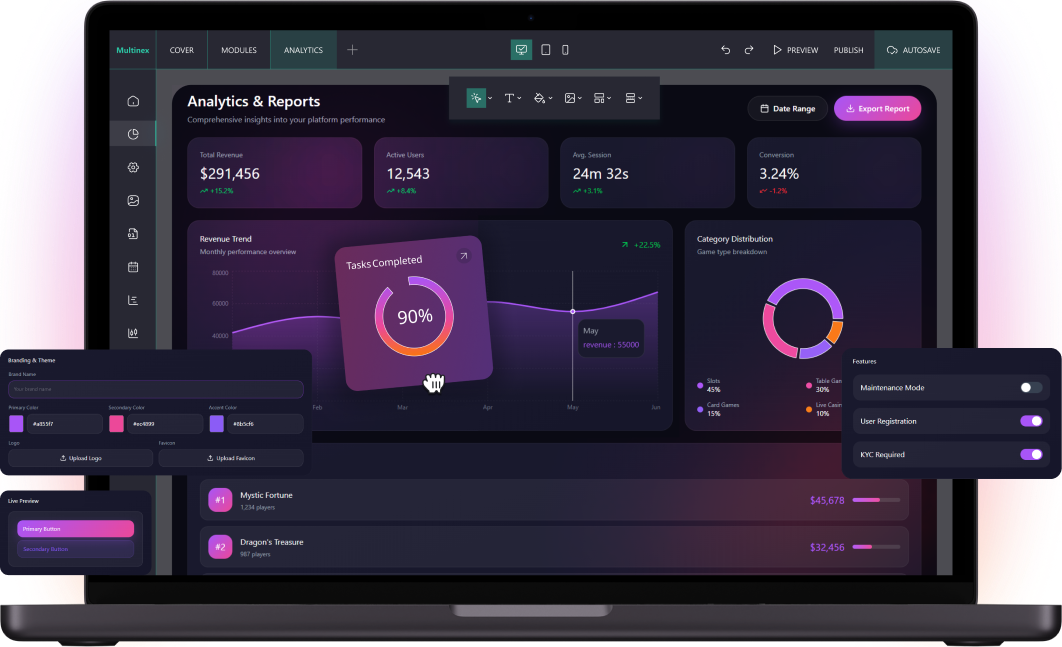Enable the Maintenance Mode toggle

coord(1030,387)
